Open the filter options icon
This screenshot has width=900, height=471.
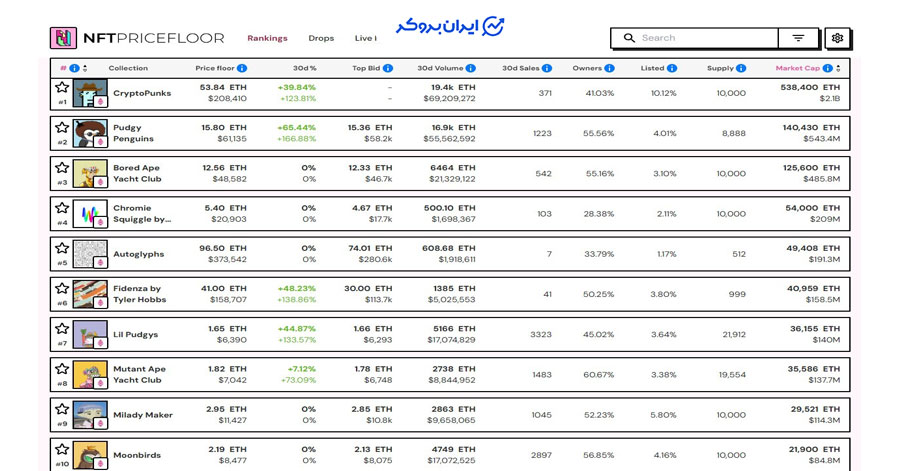[x=798, y=38]
